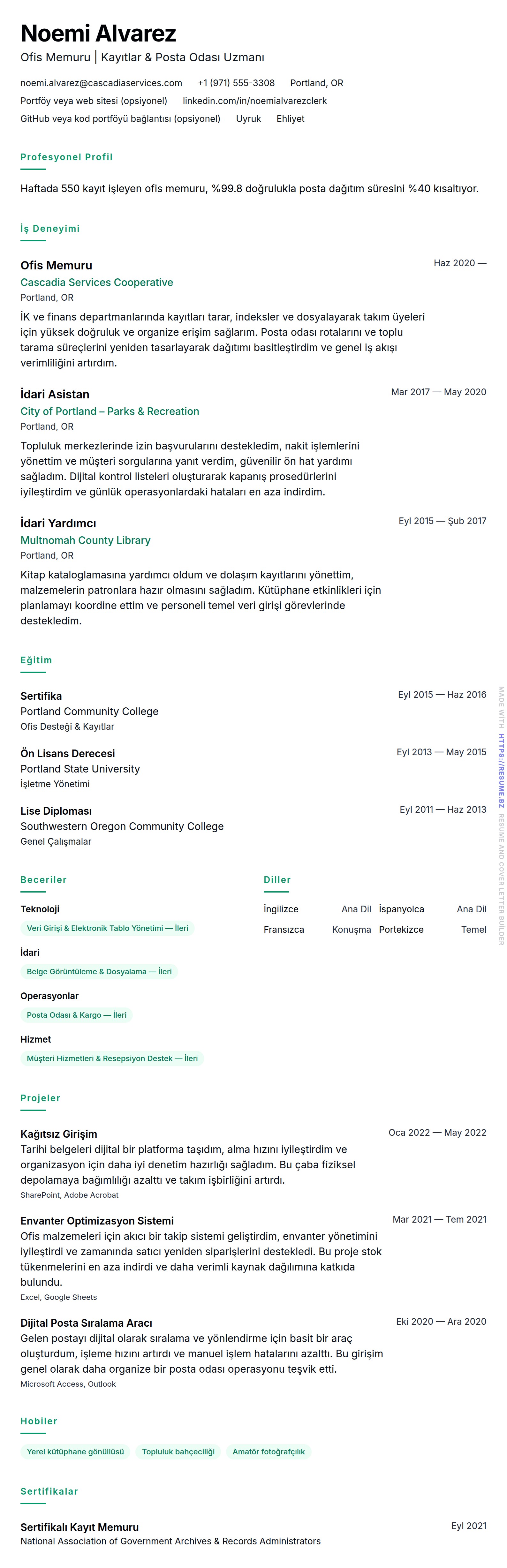
Task: Select the Envanter Optimizasyon Sistemi project title
Action: point(97,1221)
